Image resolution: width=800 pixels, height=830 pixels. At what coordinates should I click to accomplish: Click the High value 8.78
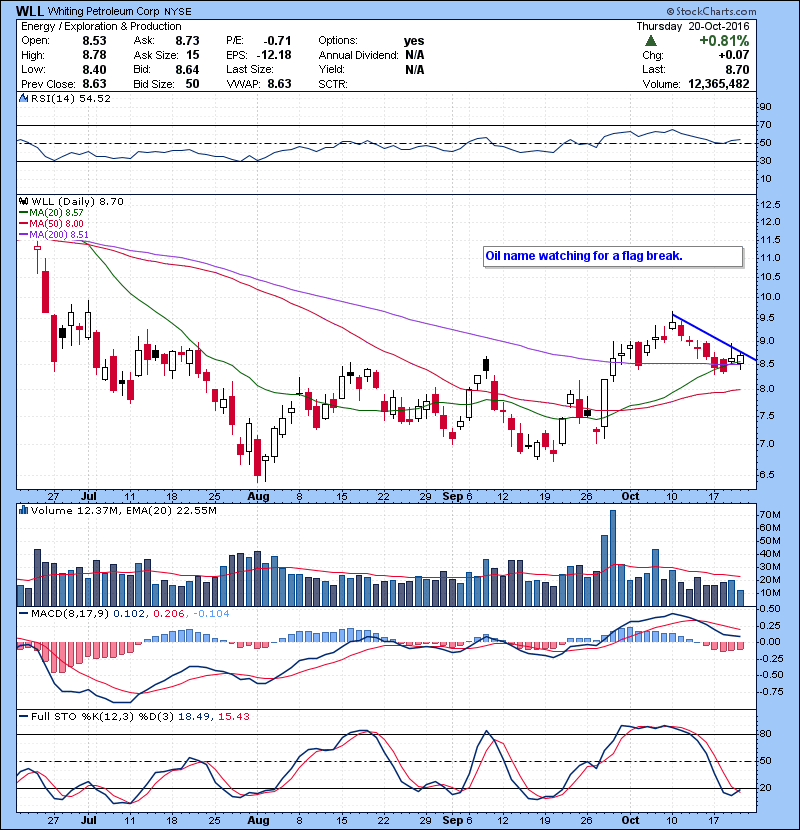pyautogui.click(x=94, y=55)
